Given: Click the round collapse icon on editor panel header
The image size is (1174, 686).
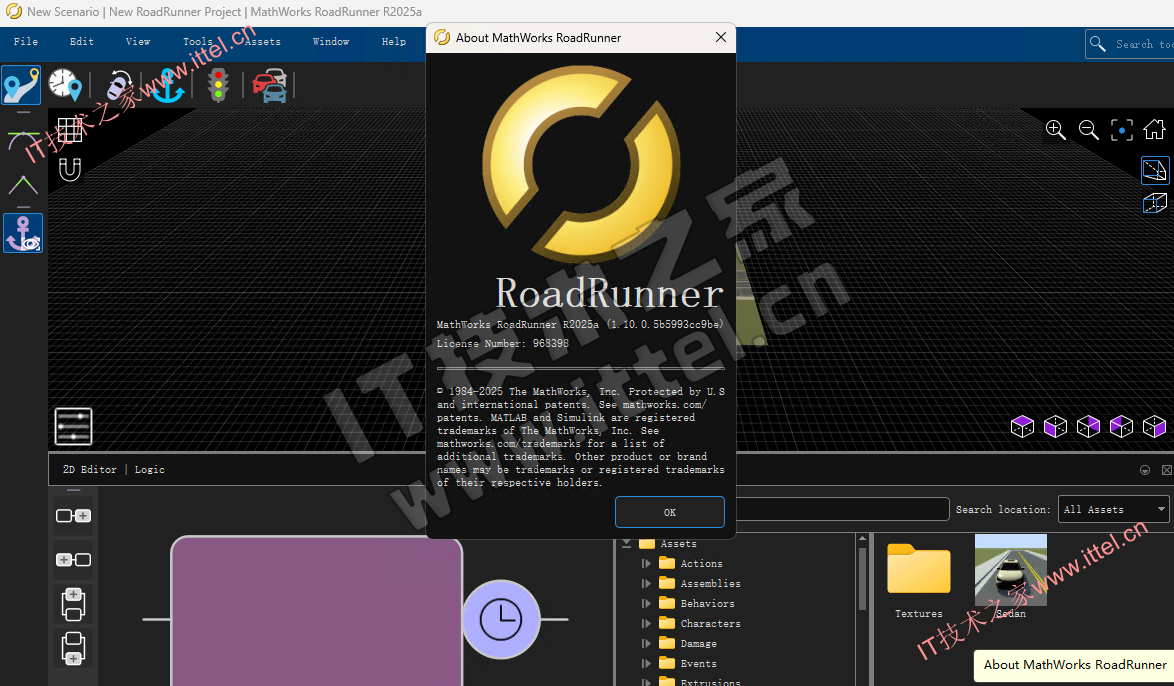Looking at the screenshot, I should point(1145,470).
